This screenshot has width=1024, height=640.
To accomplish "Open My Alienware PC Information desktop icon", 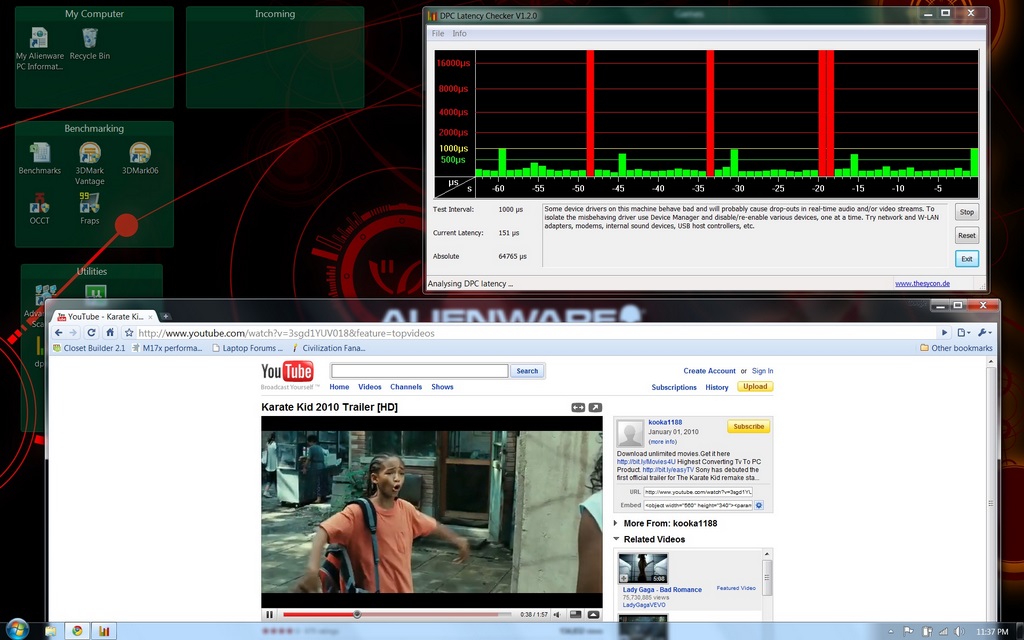I will pyautogui.click(x=39, y=47).
